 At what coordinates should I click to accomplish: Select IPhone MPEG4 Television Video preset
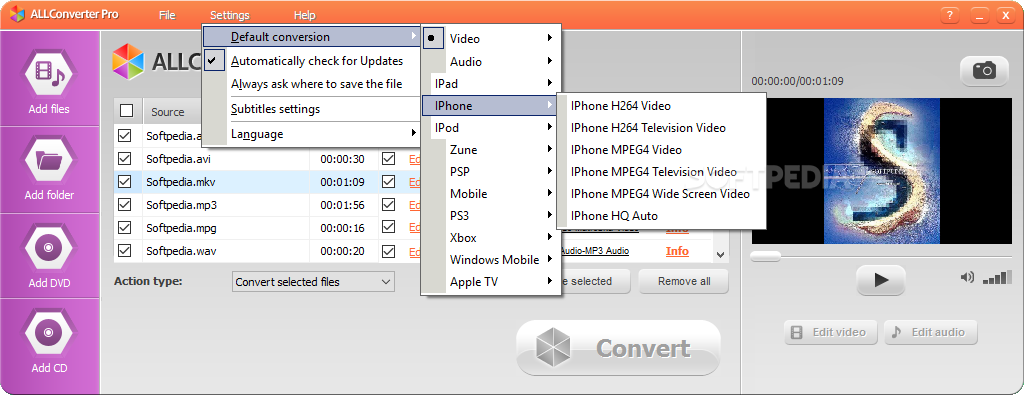pyautogui.click(x=661, y=172)
